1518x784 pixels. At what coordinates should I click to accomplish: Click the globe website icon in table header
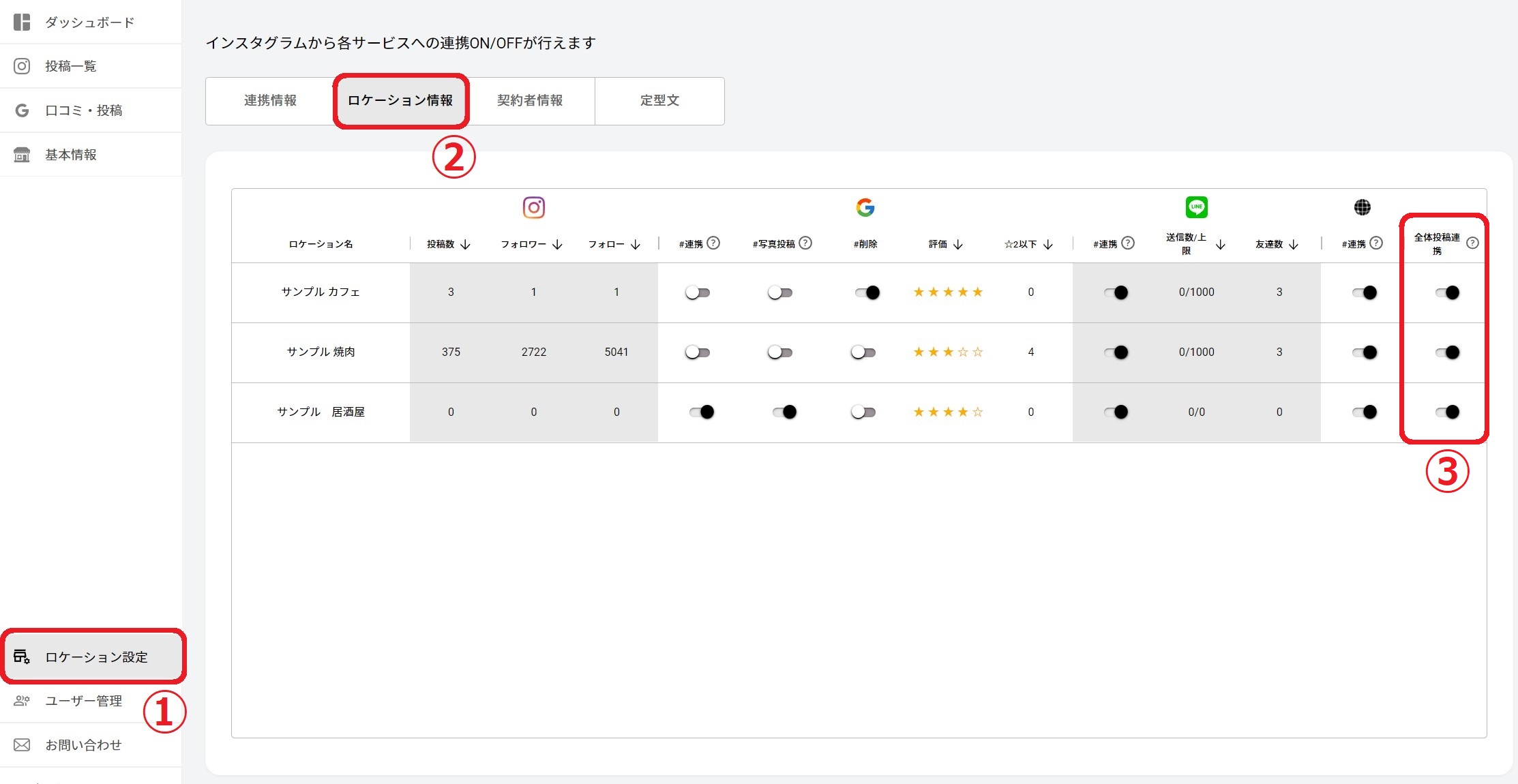coord(1362,207)
